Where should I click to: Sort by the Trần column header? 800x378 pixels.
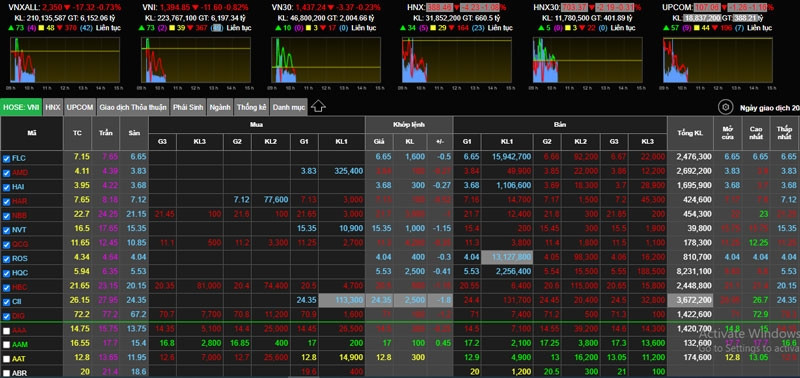(106, 133)
